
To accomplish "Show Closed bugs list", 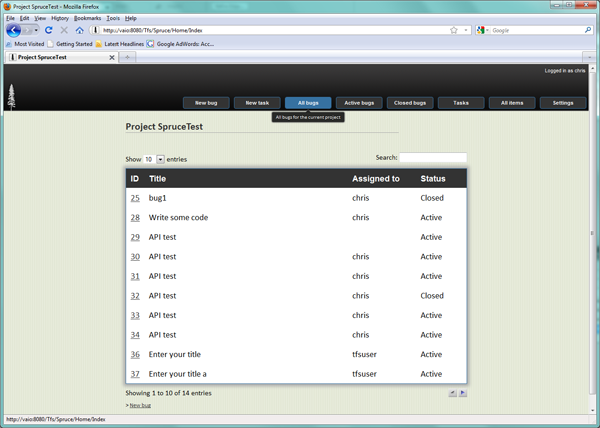I will 410,103.
